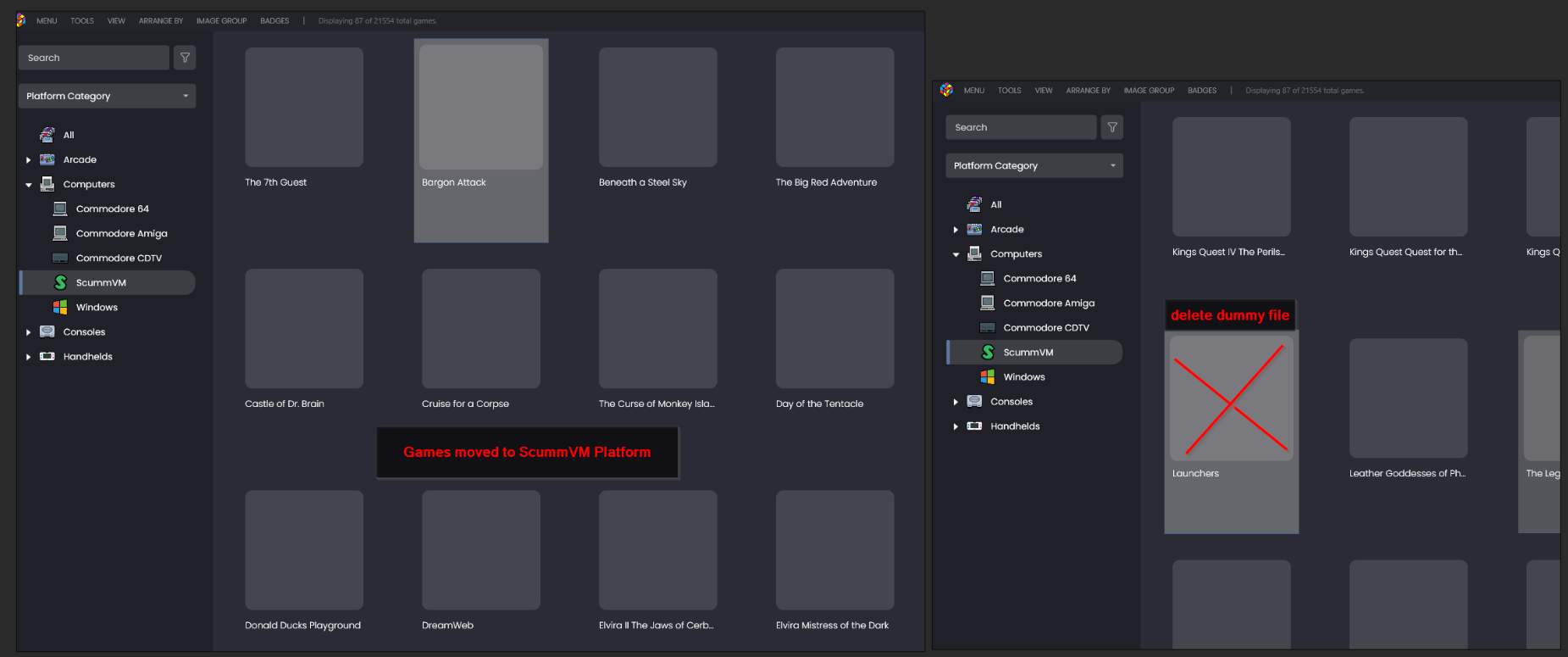The height and width of the screenshot is (657, 1568).
Task: Focus the Search field in left window
Action: click(94, 58)
